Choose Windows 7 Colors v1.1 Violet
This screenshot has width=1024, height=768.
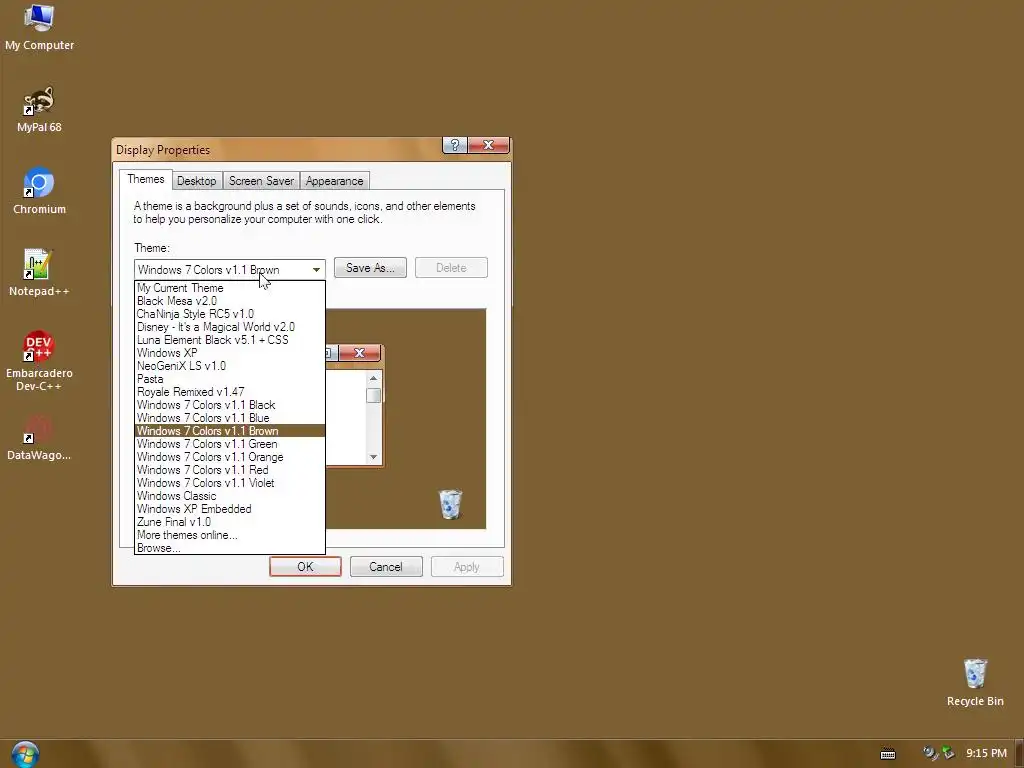[229, 483]
